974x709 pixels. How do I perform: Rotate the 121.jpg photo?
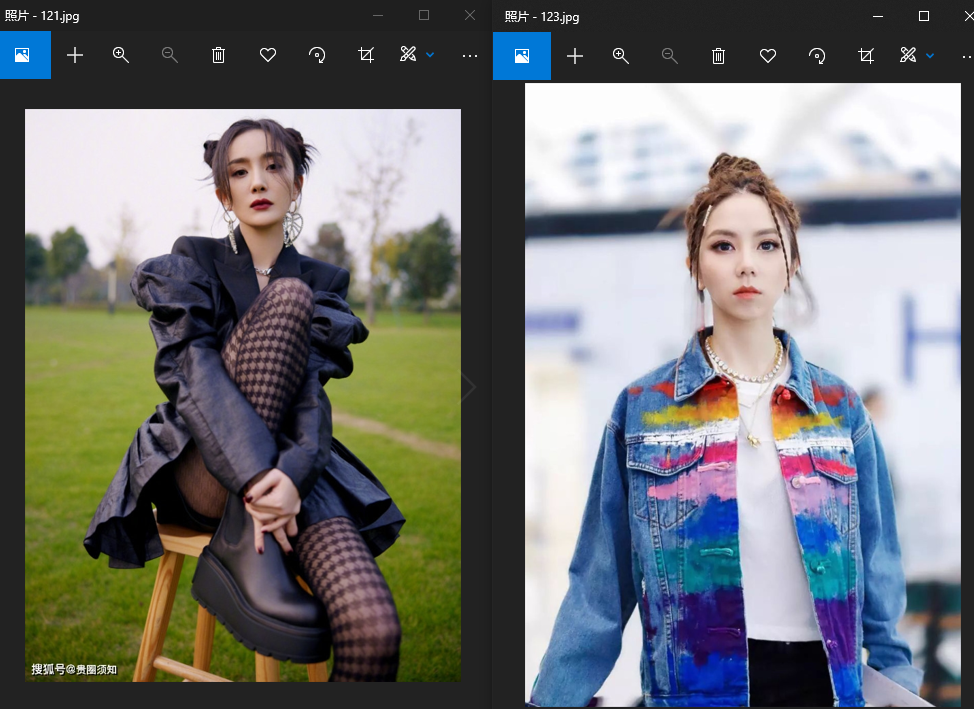[x=317, y=55]
